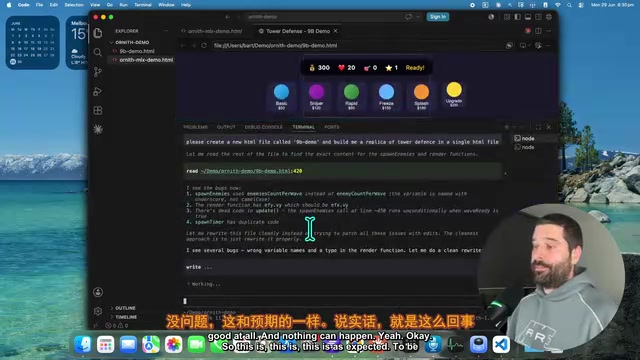Open the Selection menu
The width and height of the screenshot is (640, 360).
(74, 5)
